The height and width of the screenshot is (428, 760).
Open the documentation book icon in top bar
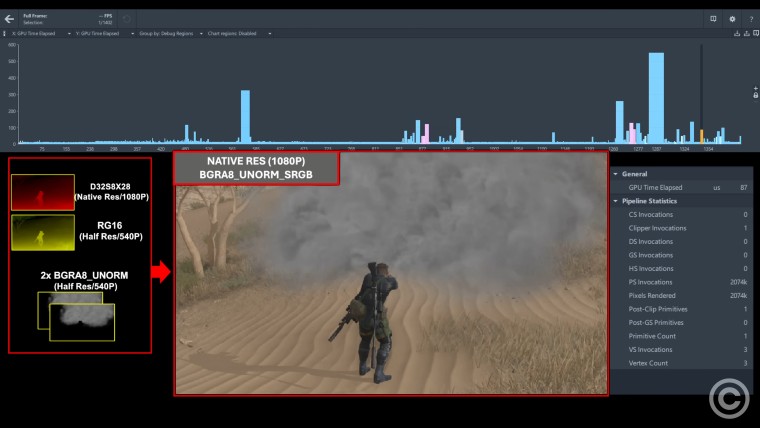tap(713, 18)
